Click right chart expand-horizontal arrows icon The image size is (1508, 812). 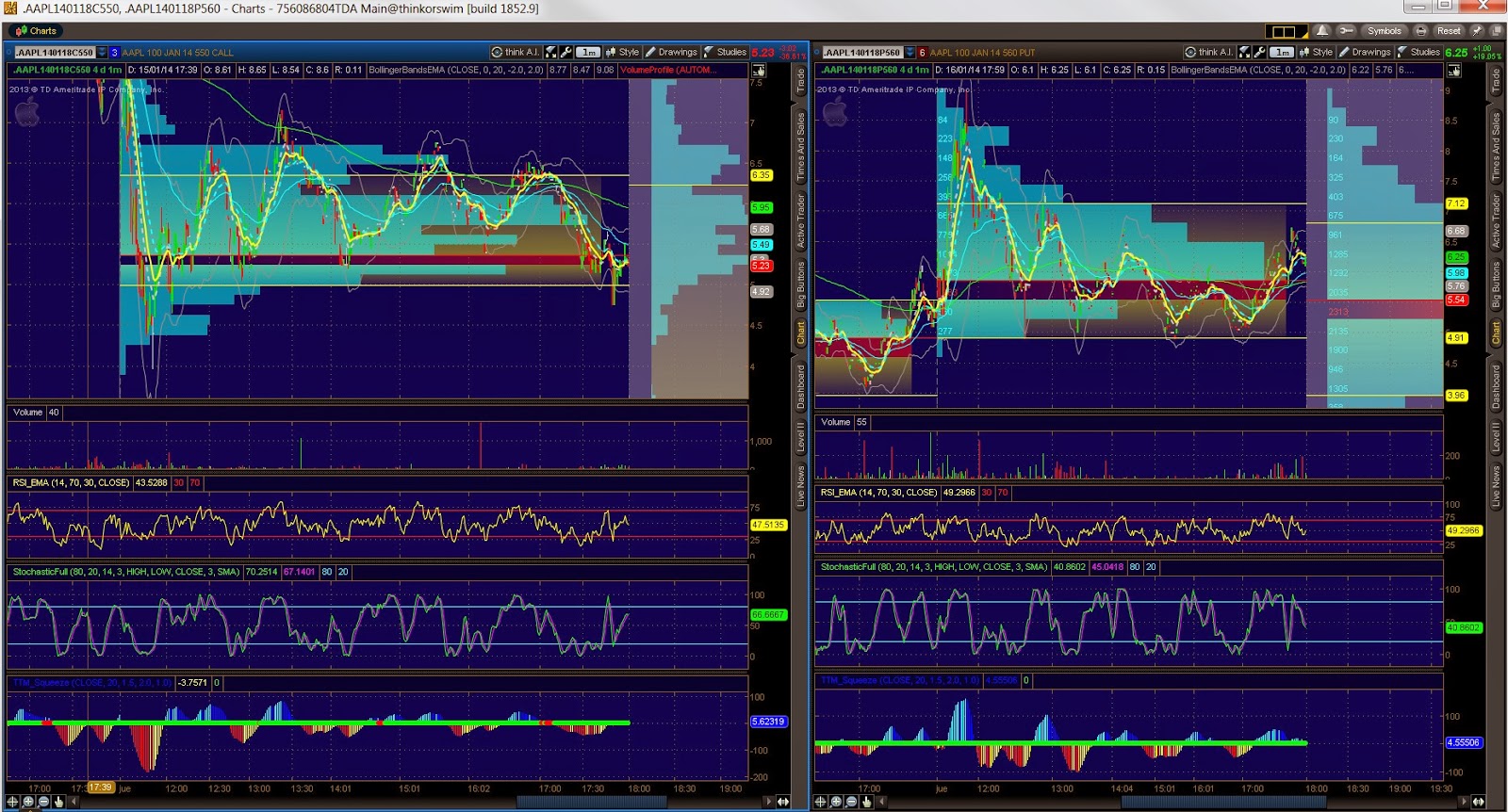tap(1478, 802)
